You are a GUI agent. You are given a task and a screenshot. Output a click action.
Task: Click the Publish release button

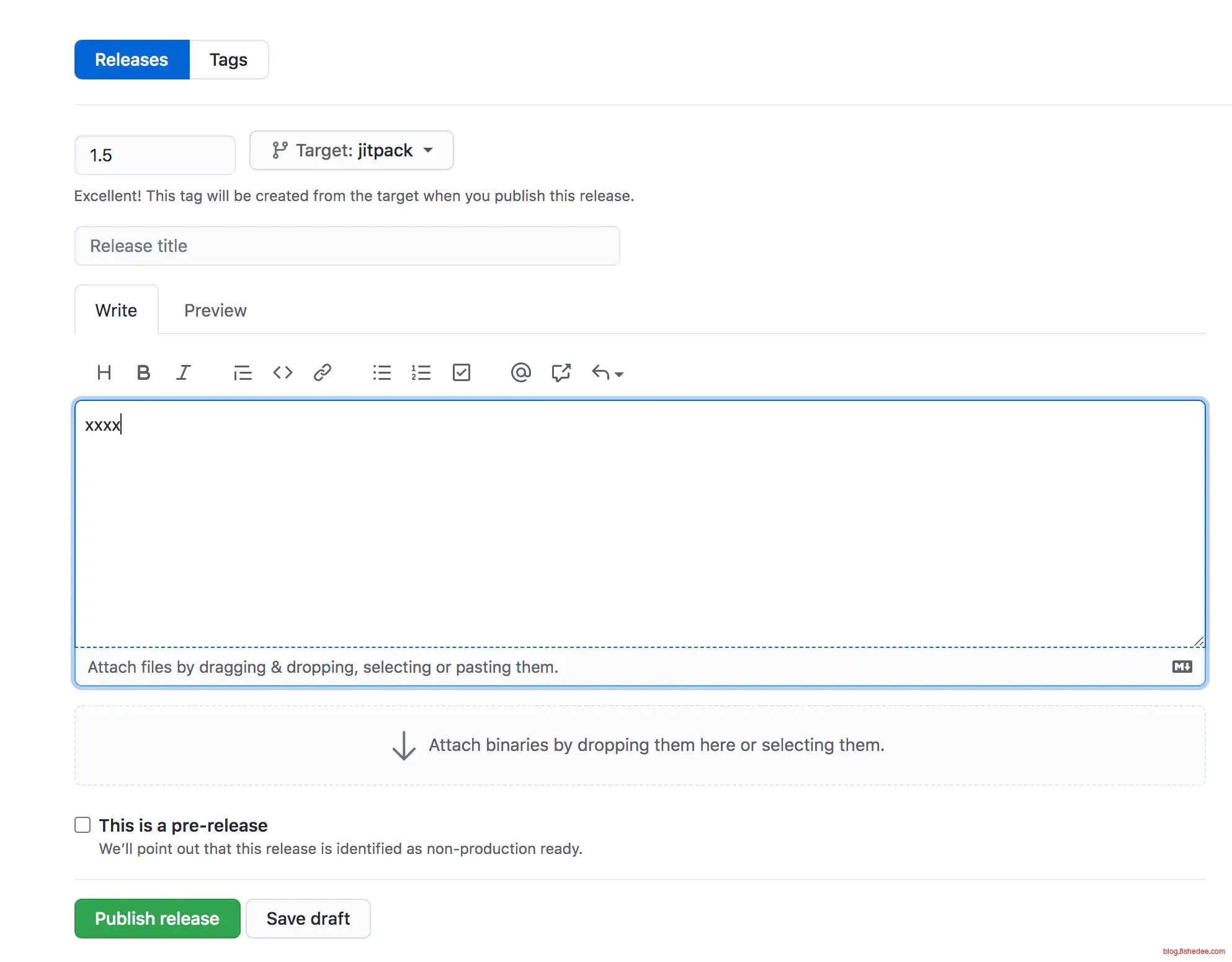(157, 919)
